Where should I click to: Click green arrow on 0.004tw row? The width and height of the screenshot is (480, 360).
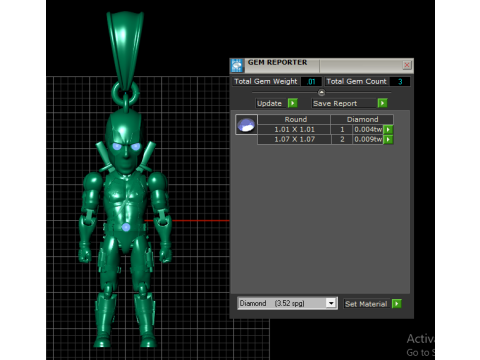(x=388, y=129)
